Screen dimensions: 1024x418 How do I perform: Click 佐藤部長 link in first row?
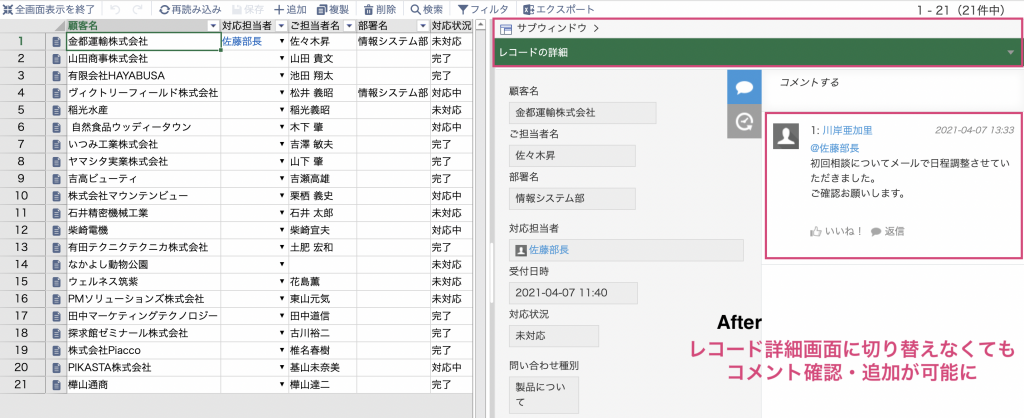(x=242, y=41)
